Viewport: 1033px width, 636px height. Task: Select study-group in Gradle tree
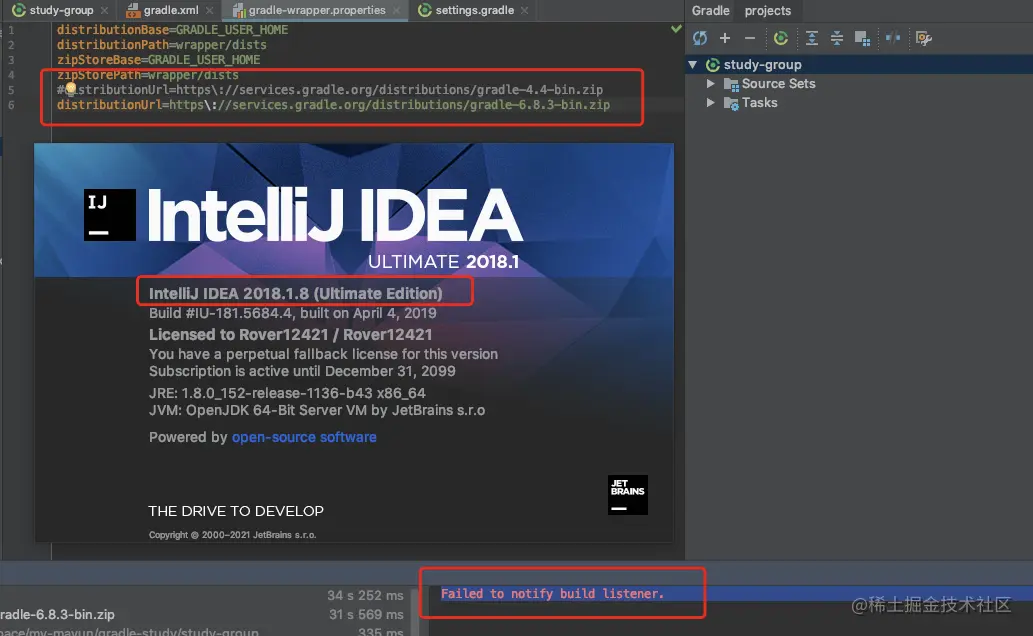(x=762, y=65)
